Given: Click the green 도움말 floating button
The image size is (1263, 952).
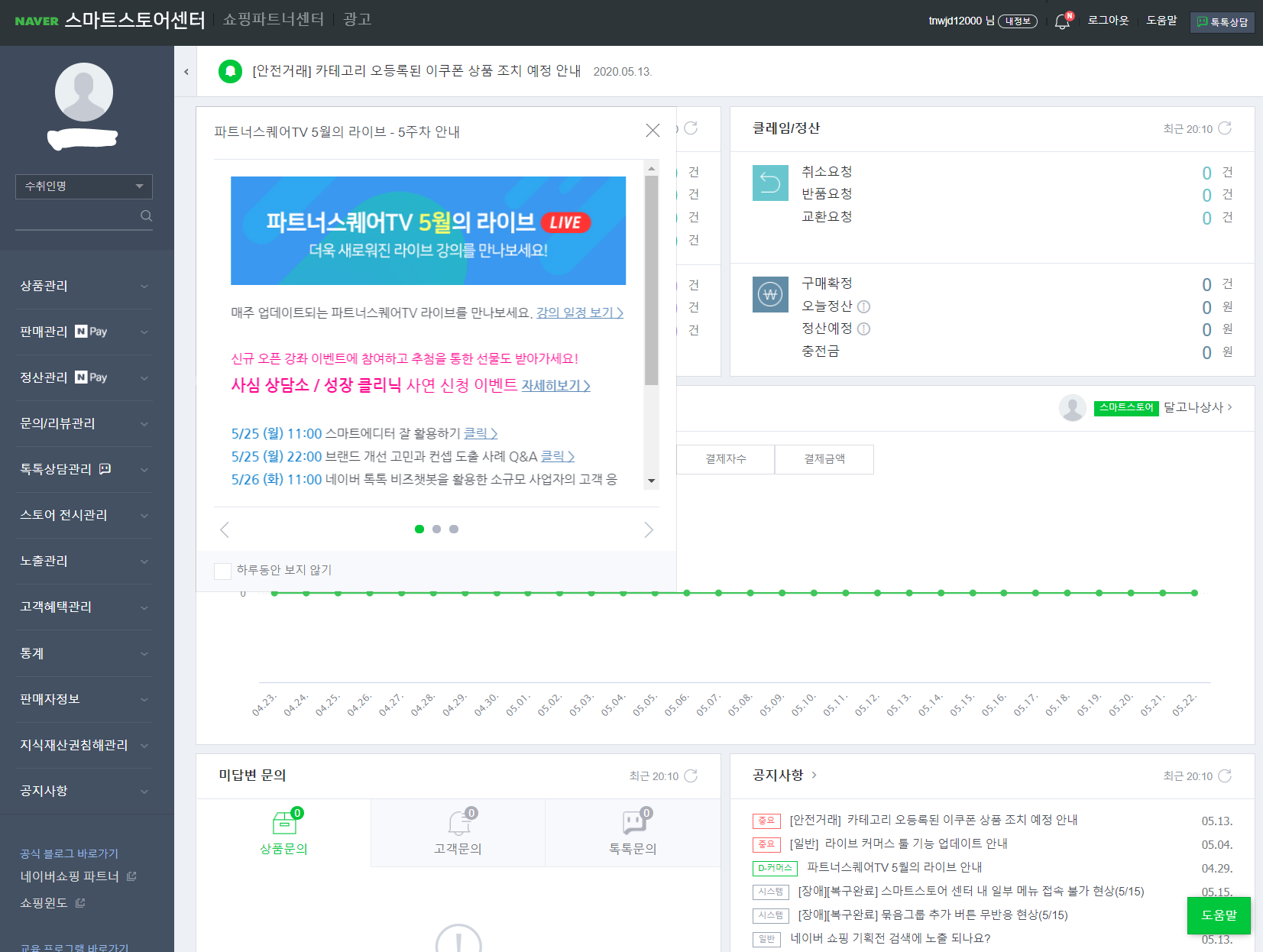Looking at the screenshot, I should click(1219, 915).
